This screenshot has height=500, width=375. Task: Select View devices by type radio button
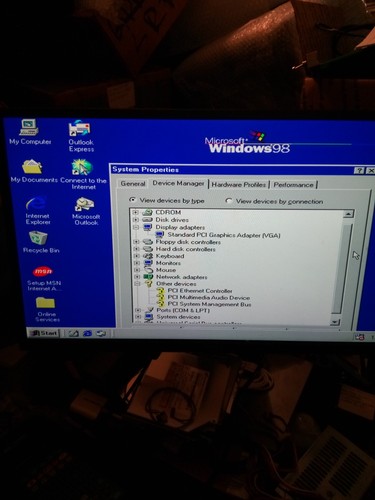[x=132, y=200]
